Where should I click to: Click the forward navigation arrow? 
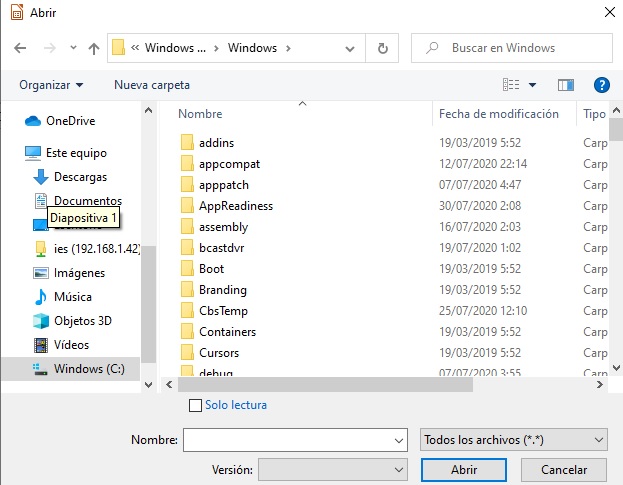tap(50, 48)
